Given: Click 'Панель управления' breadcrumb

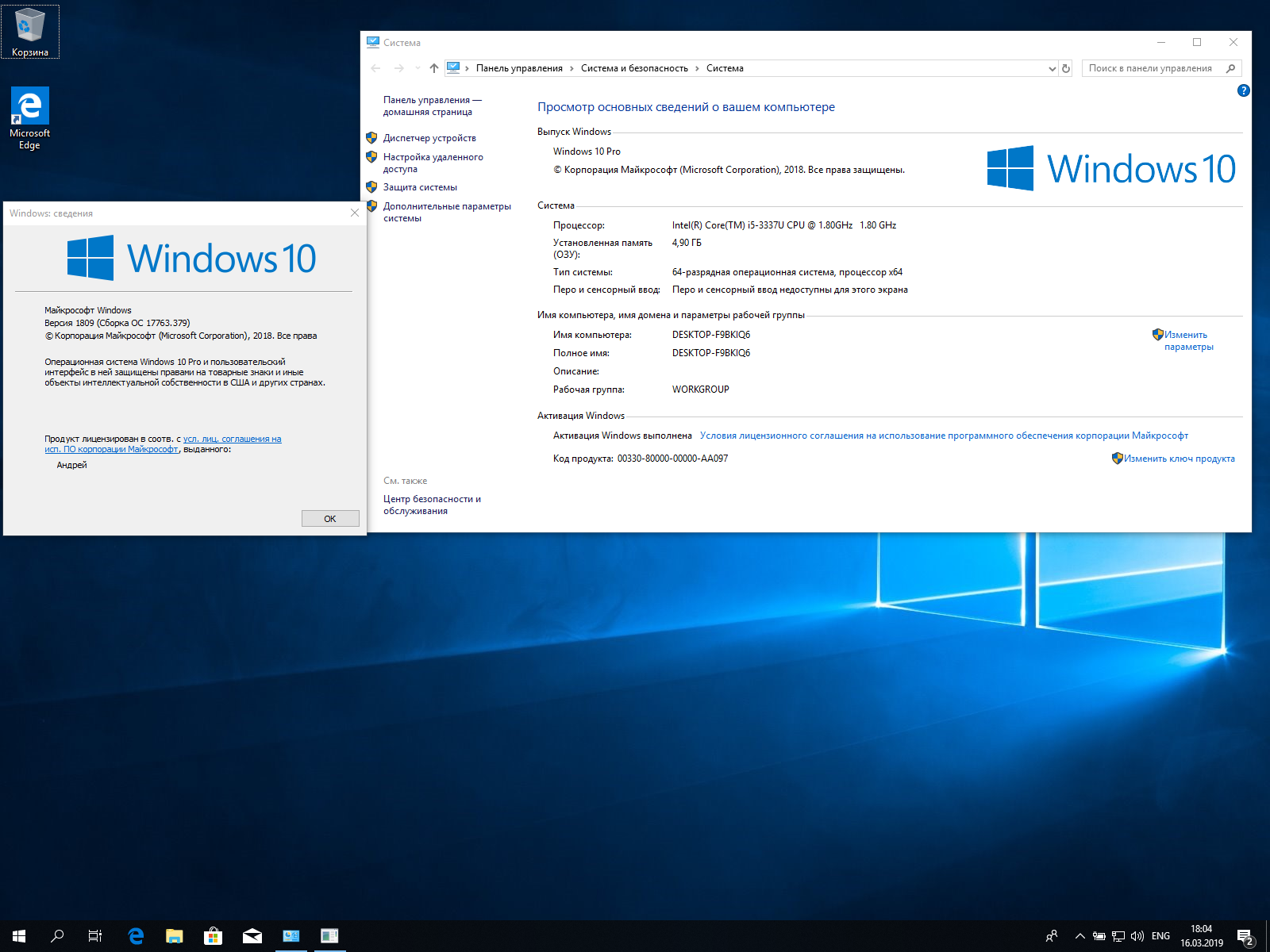Looking at the screenshot, I should pyautogui.click(x=519, y=68).
